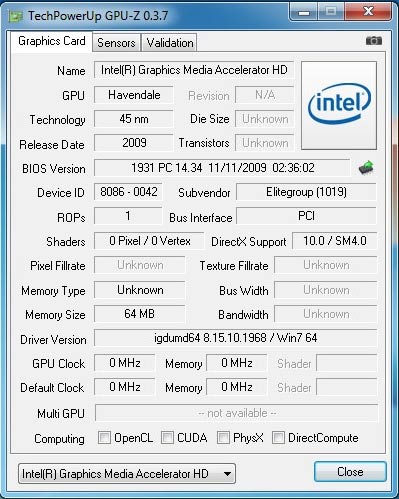
Task: Click the BIOS Version field text
Action: pyautogui.click(x=222, y=168)
